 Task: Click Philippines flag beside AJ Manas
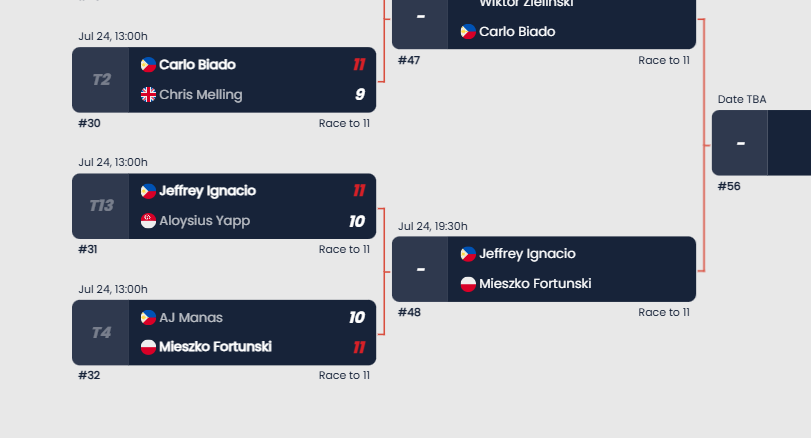click(x=148, y=318)
